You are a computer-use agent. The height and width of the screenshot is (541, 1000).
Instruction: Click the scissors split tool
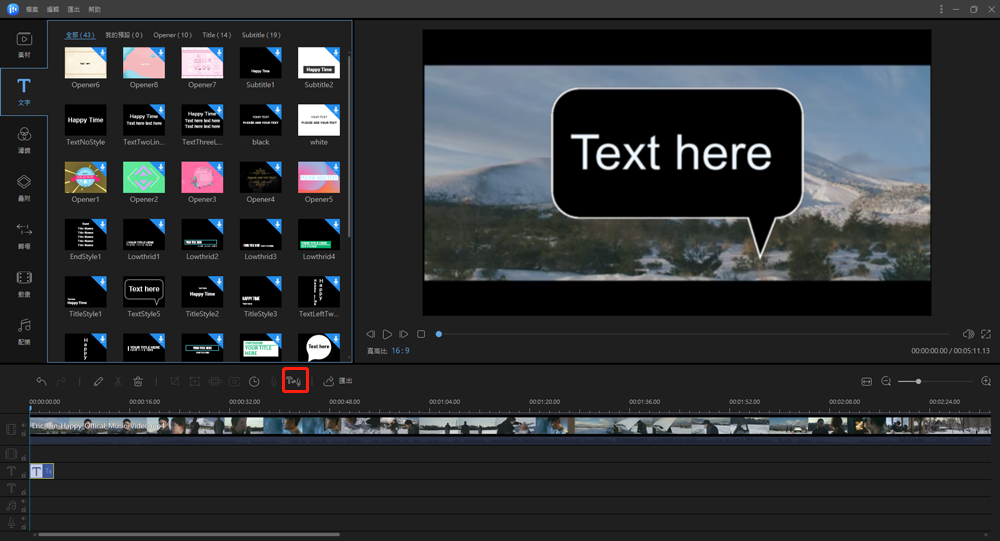118,382
